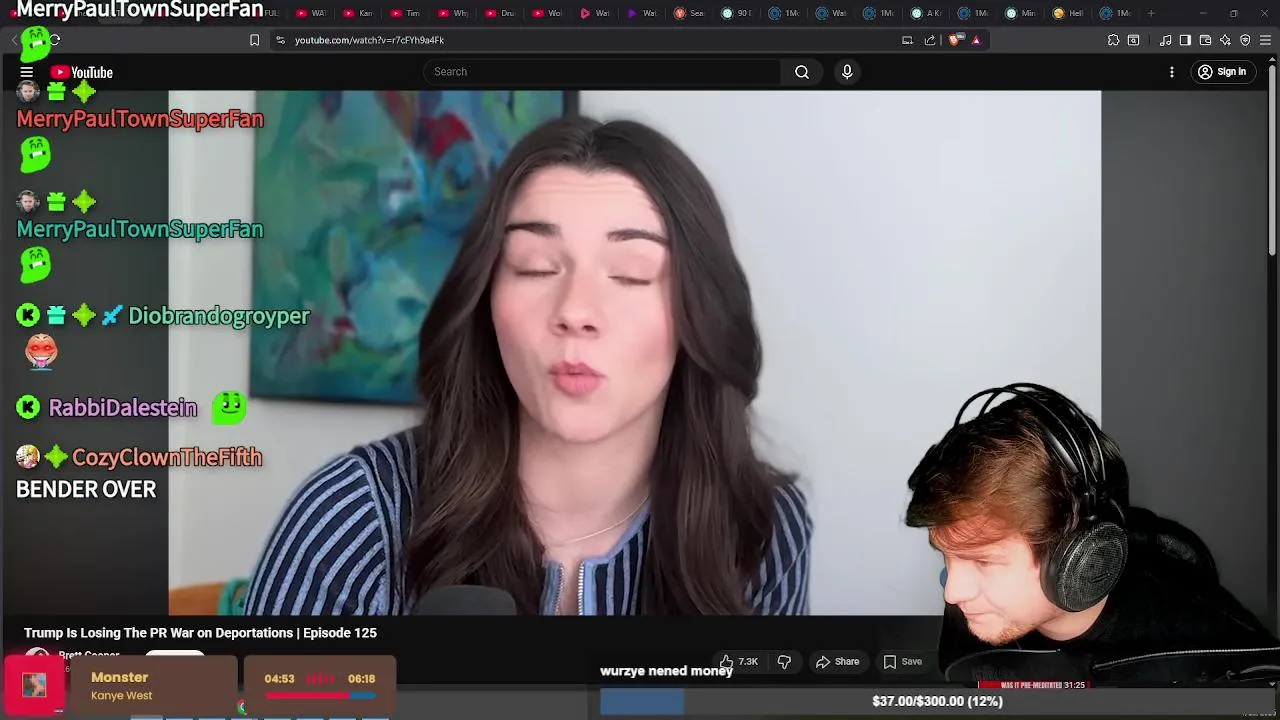
Task: Start voice search with the microphone
Action: (847, 72)
